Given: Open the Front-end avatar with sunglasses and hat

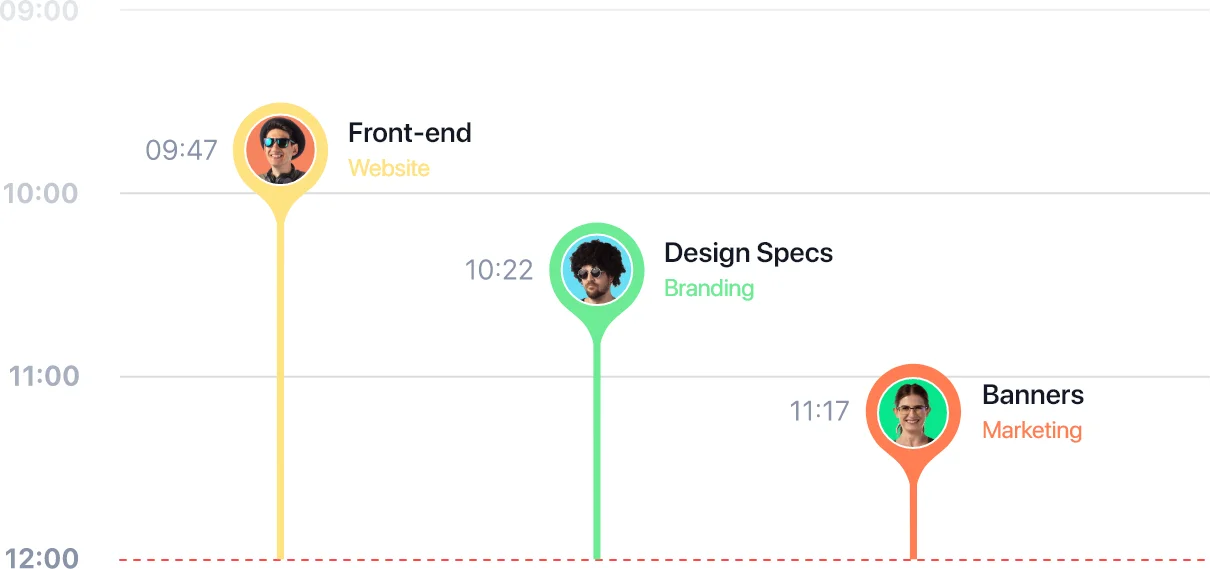Looking at the screenshot, I should pos(280,150).
